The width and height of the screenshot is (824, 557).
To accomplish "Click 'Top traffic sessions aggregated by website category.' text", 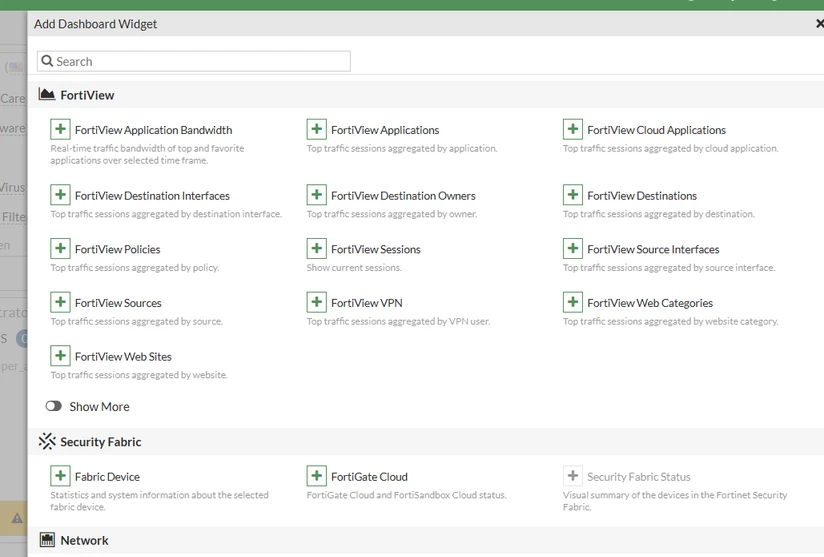I will 671,321.
